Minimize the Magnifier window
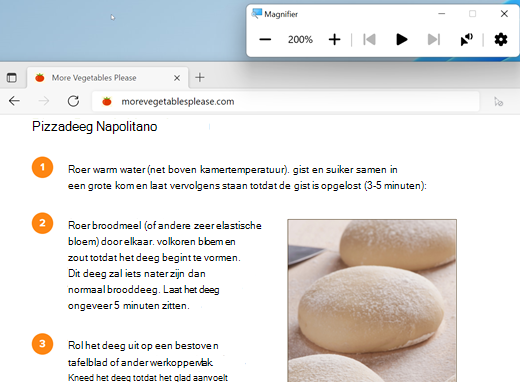Viewport: 520px width, 382px height. click(442, 14)
